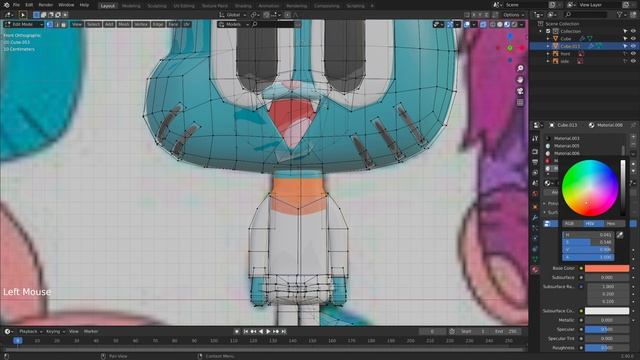
Task: Open the Options dropdown
Action: (x=513, y=15)
